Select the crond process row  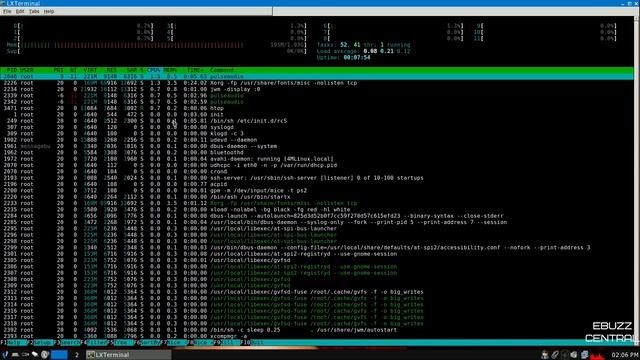coord(317,171)
